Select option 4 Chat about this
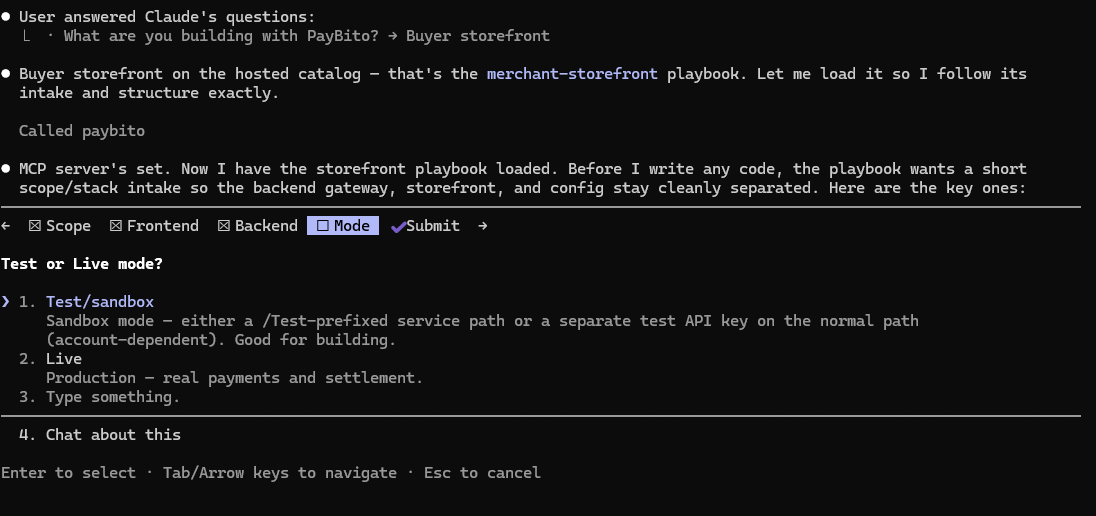Viewport: 1096px width, 516px height. (x=113, y=435)
